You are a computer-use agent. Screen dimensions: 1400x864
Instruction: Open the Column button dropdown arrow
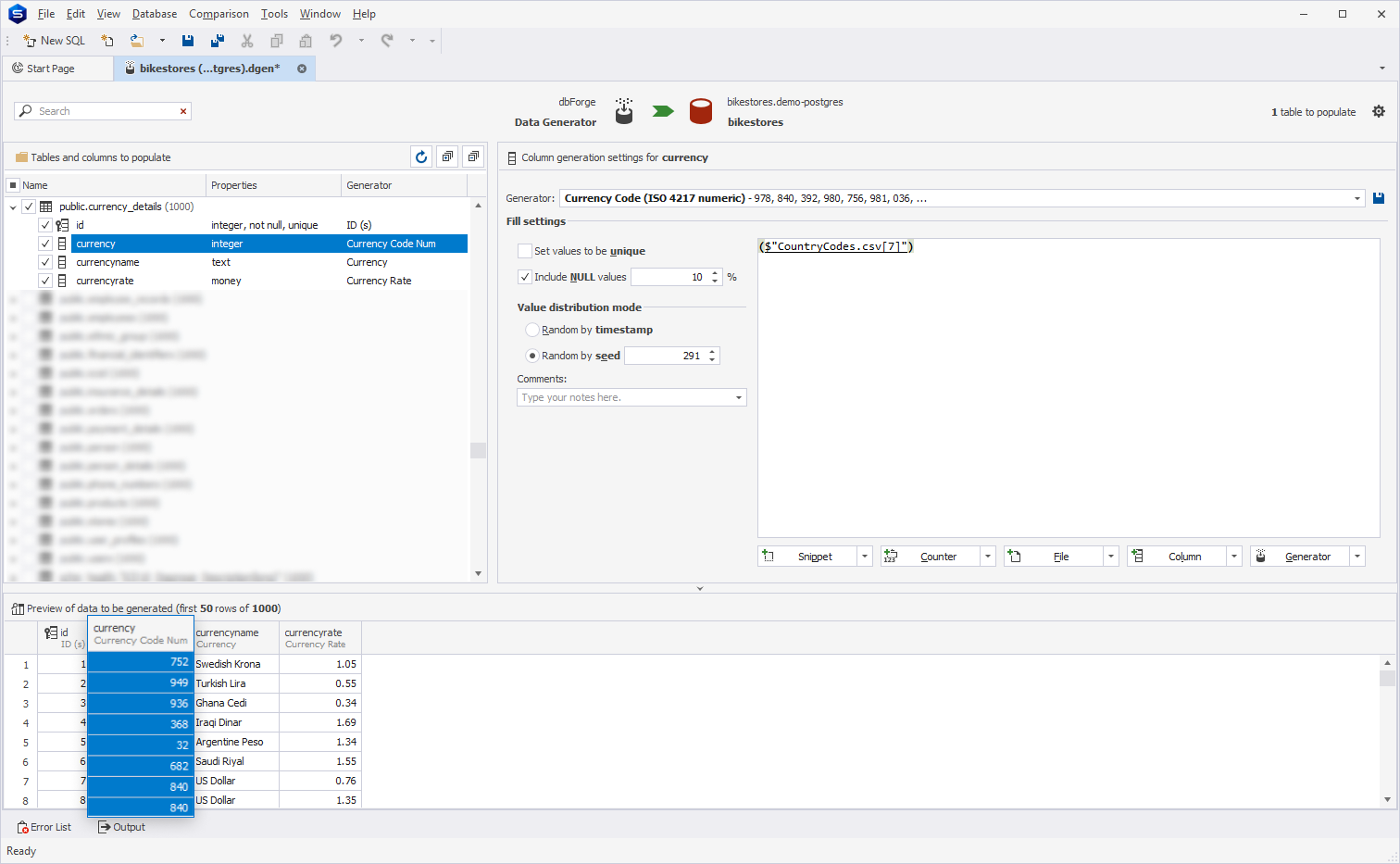1234,557
